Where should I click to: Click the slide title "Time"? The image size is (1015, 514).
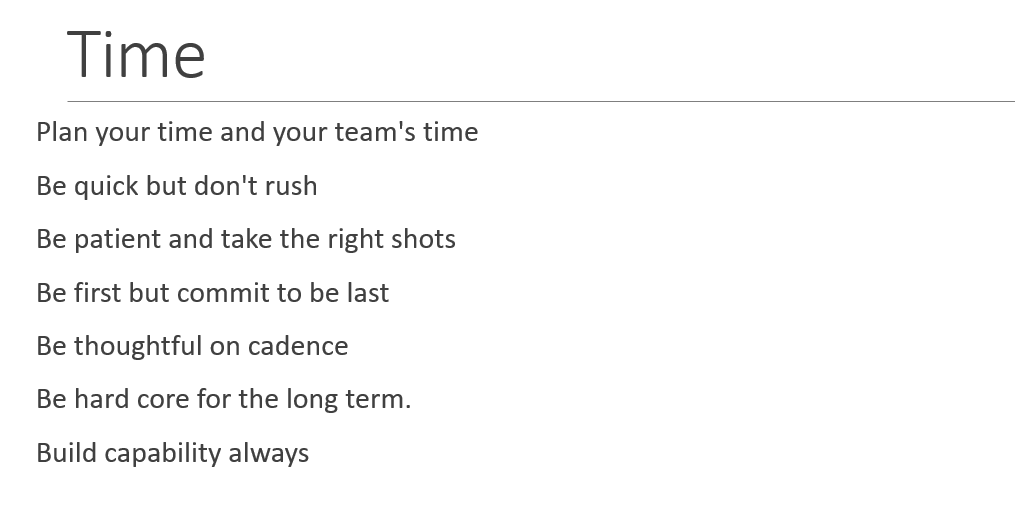136,55
